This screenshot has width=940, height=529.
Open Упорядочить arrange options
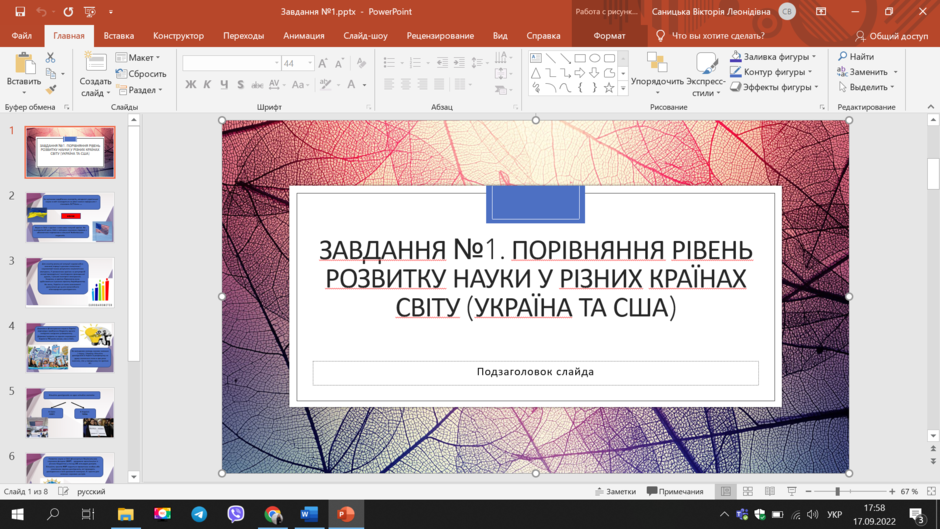(x=657, y=74)
